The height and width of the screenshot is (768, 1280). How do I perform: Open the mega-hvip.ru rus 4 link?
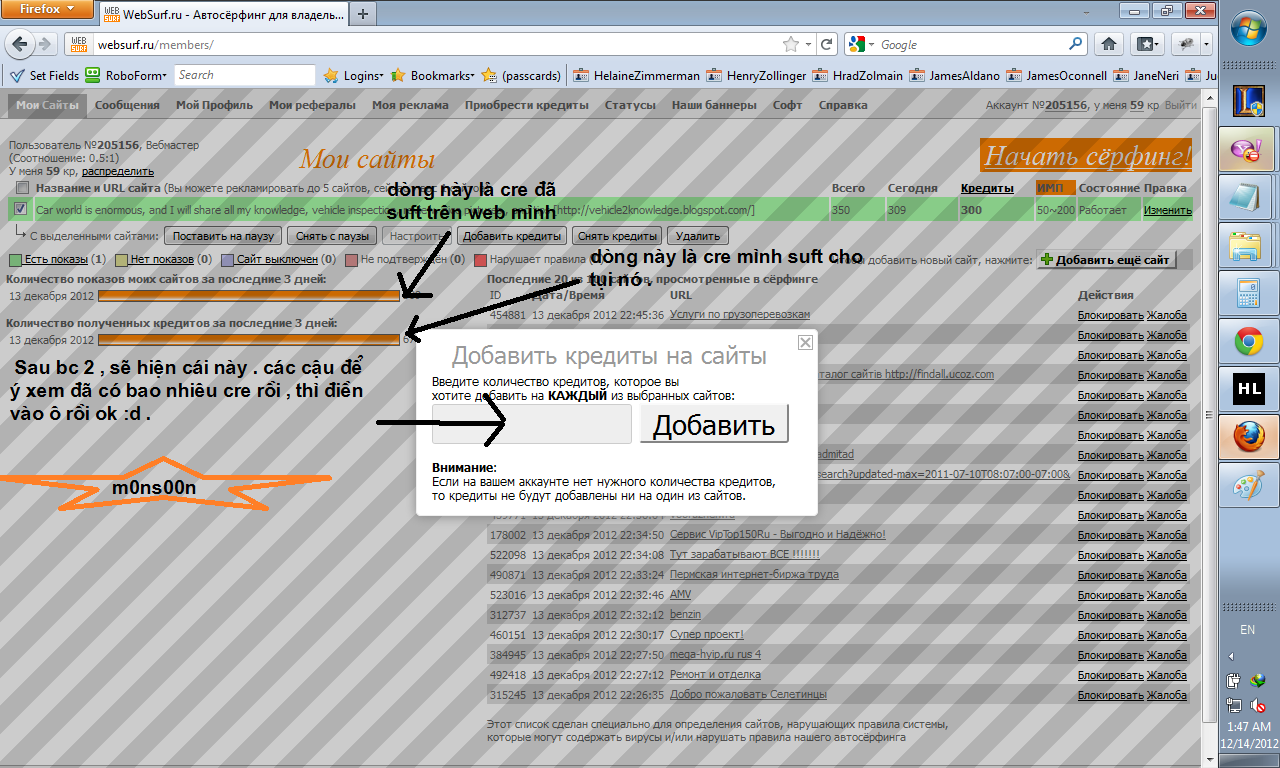pos(715,654)
